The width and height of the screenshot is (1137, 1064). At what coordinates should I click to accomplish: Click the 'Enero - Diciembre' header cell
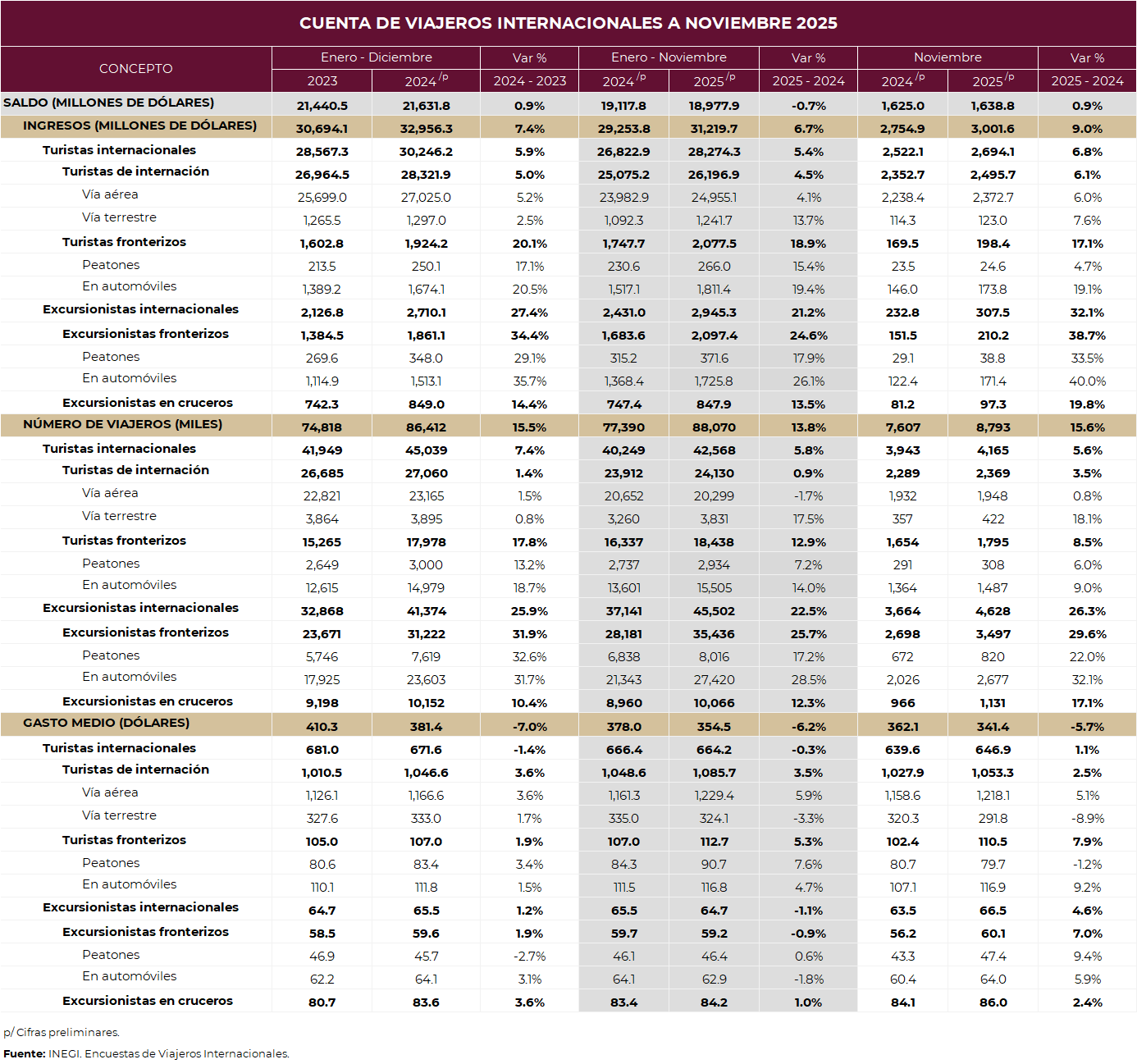tap(376, 57)
